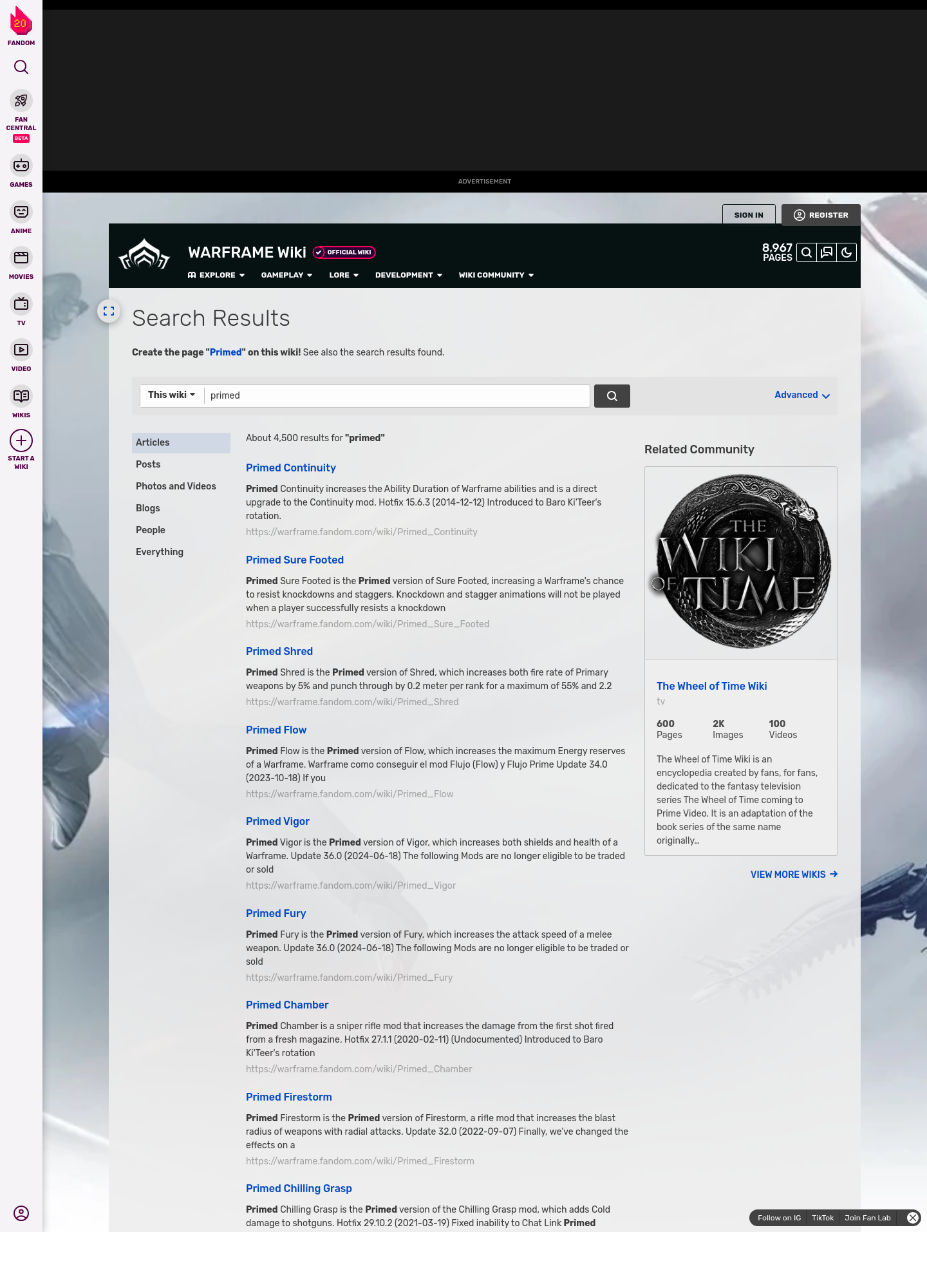Open Primed Sure Footed result
Screen dimensions: 927x1288
click(x=295, y=560)
